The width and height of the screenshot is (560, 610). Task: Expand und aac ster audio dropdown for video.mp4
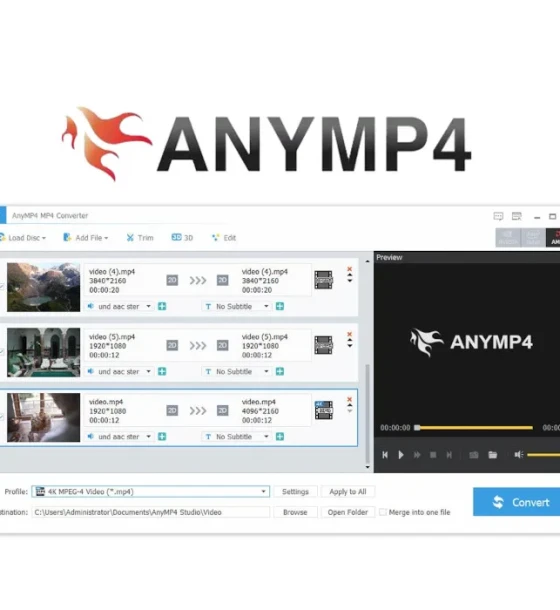120,436
